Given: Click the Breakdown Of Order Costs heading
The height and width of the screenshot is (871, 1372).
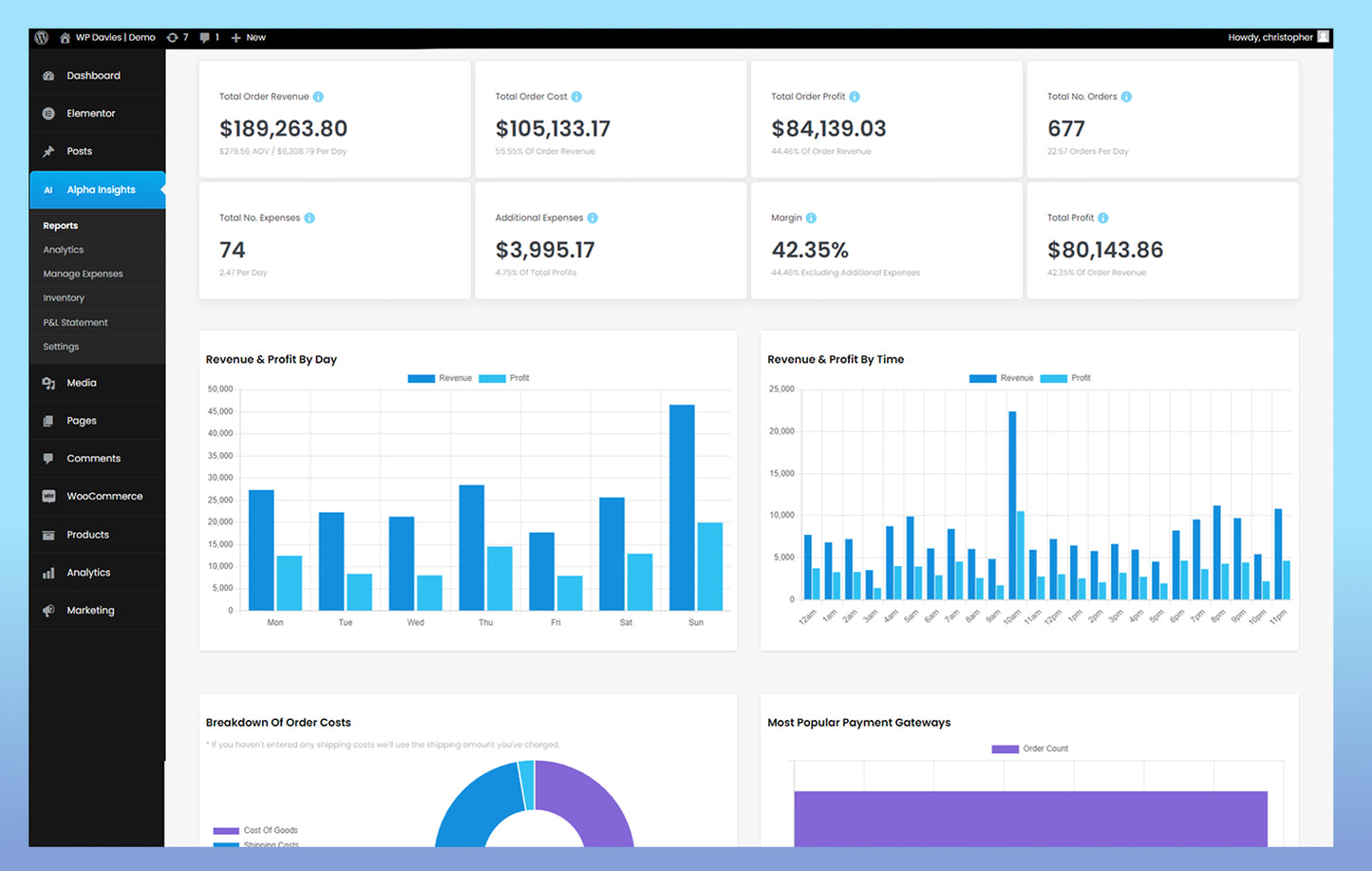Looking at the screenshot, I should (x=278, y=723).
